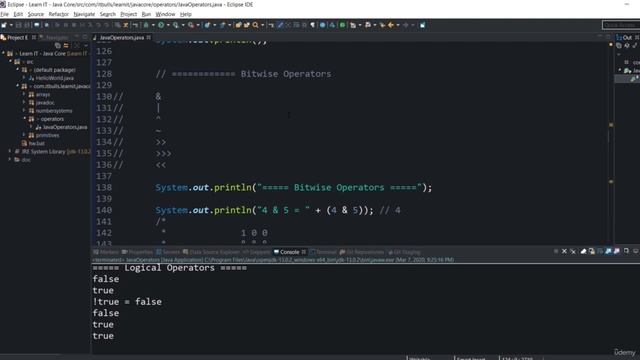
Task: Click the Remove Launch X icon in Console
Action: [x=564, y=251]
